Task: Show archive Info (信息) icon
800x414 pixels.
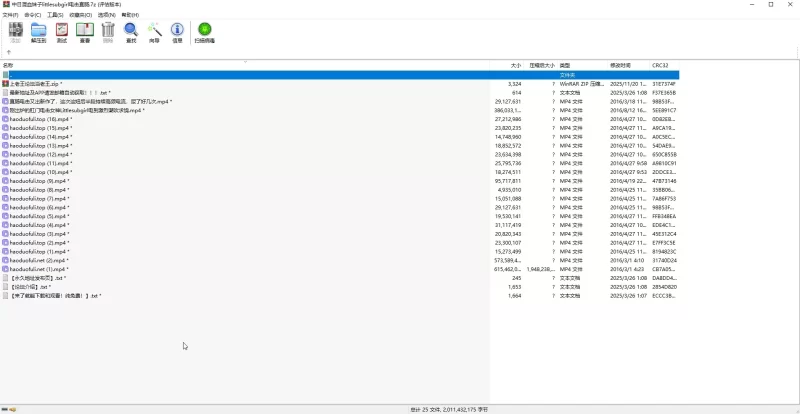Action: [x=177, y=32]
